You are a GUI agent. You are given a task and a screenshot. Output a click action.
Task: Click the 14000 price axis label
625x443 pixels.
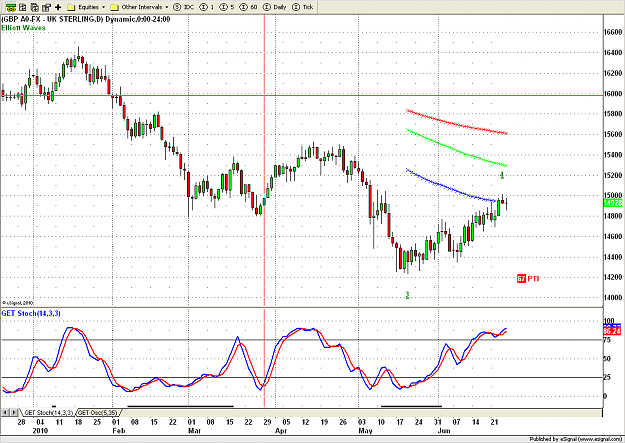(613, 297)
